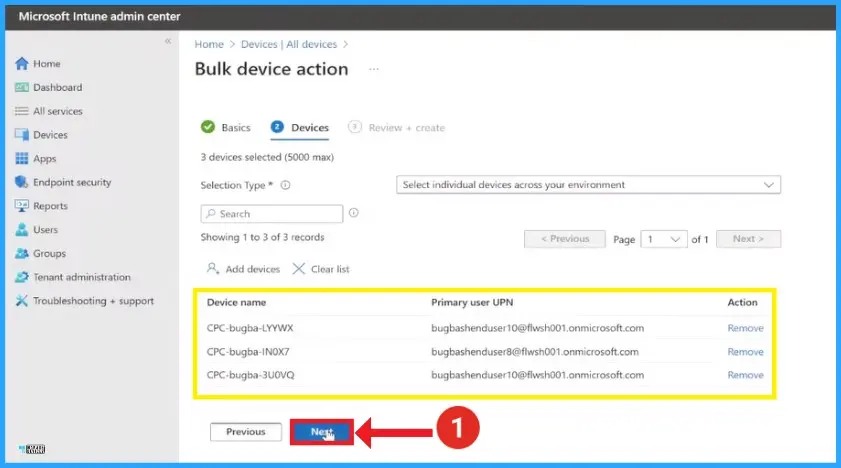Click the bottom Previous button
The height and width of the screenshot is (468, 841).
tap(246, 432)
